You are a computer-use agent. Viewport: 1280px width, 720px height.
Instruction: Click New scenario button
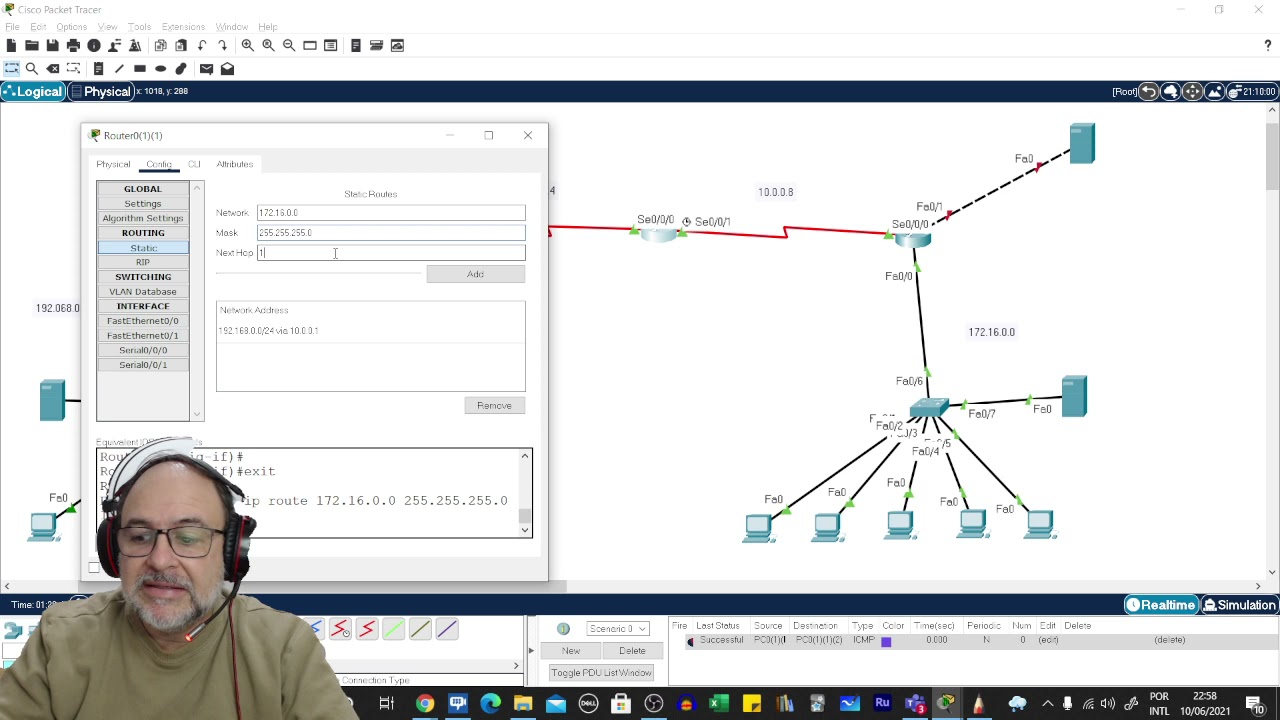[x=571, y=651]
